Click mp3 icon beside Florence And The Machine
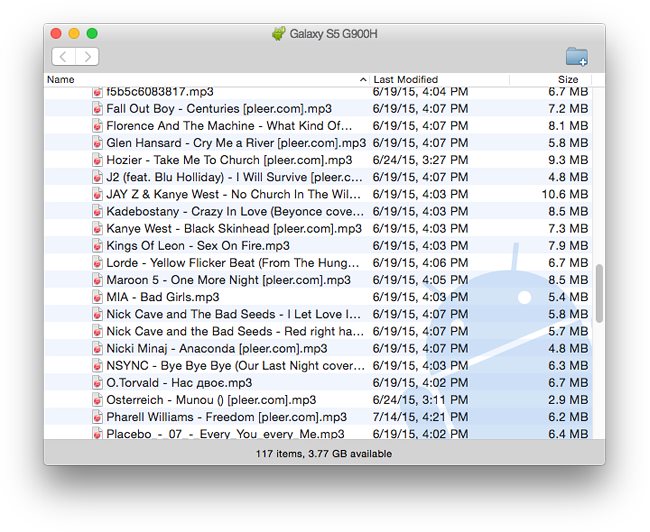650x532 pixels. [97, 126]
